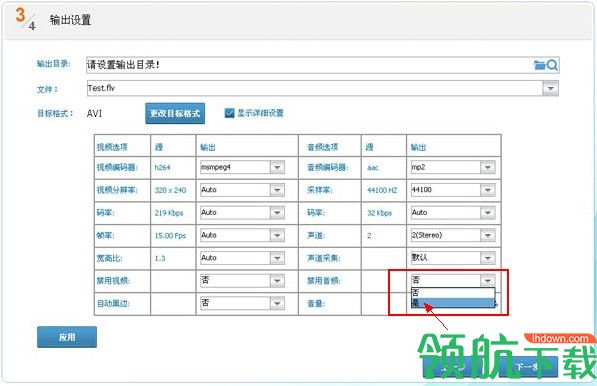Select 否 in the open 禁用音频 list

453,293
